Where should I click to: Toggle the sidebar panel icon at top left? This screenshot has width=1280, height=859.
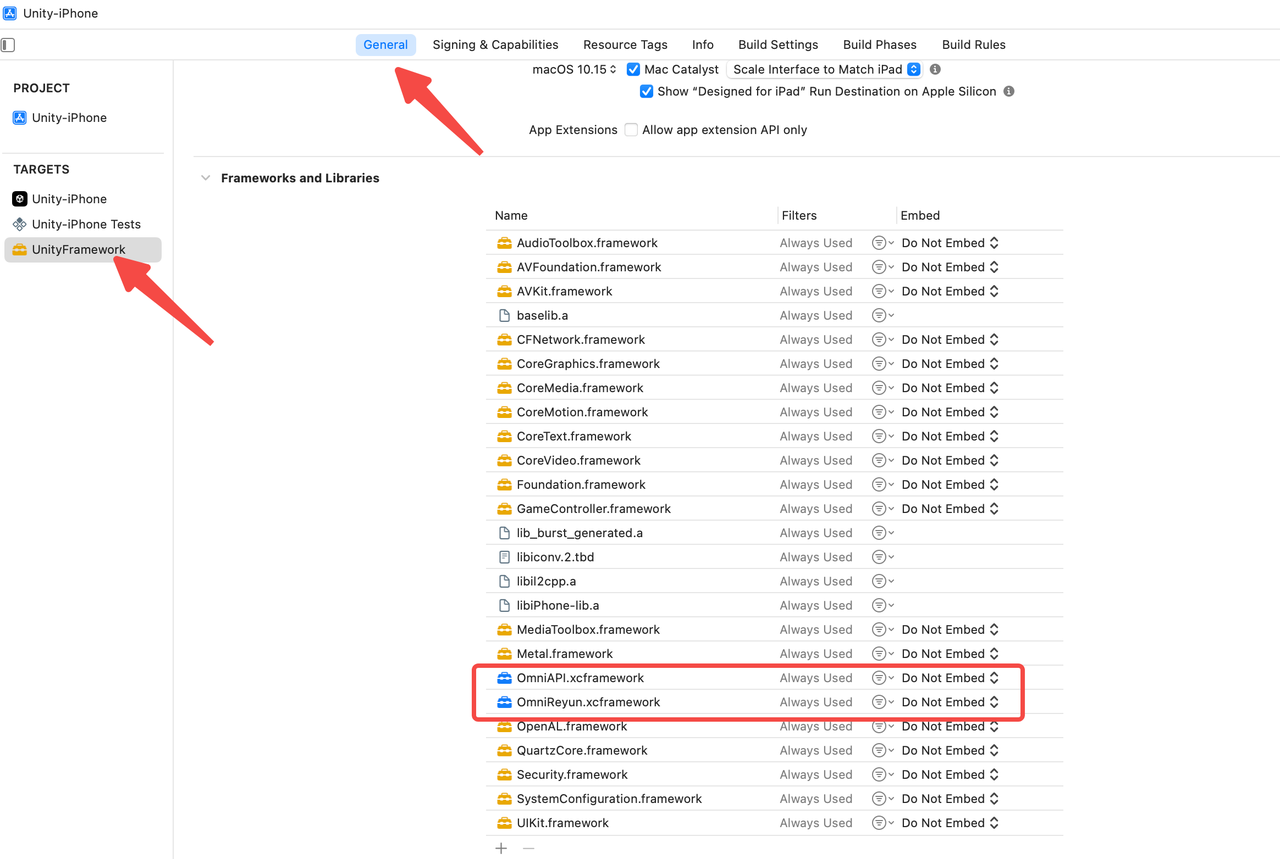click(x=8, y=45)
